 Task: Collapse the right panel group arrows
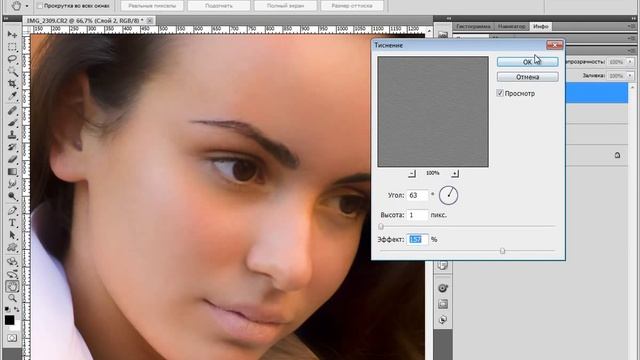tap(633, 18)
